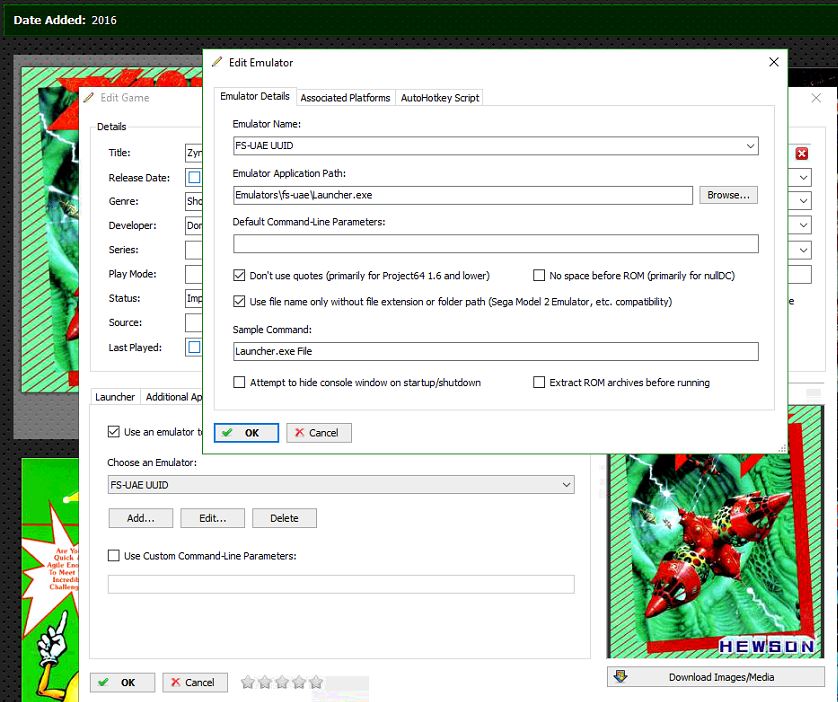
Task: Enable Use Custom Command-Line Parameters
Action: (113, 556)
